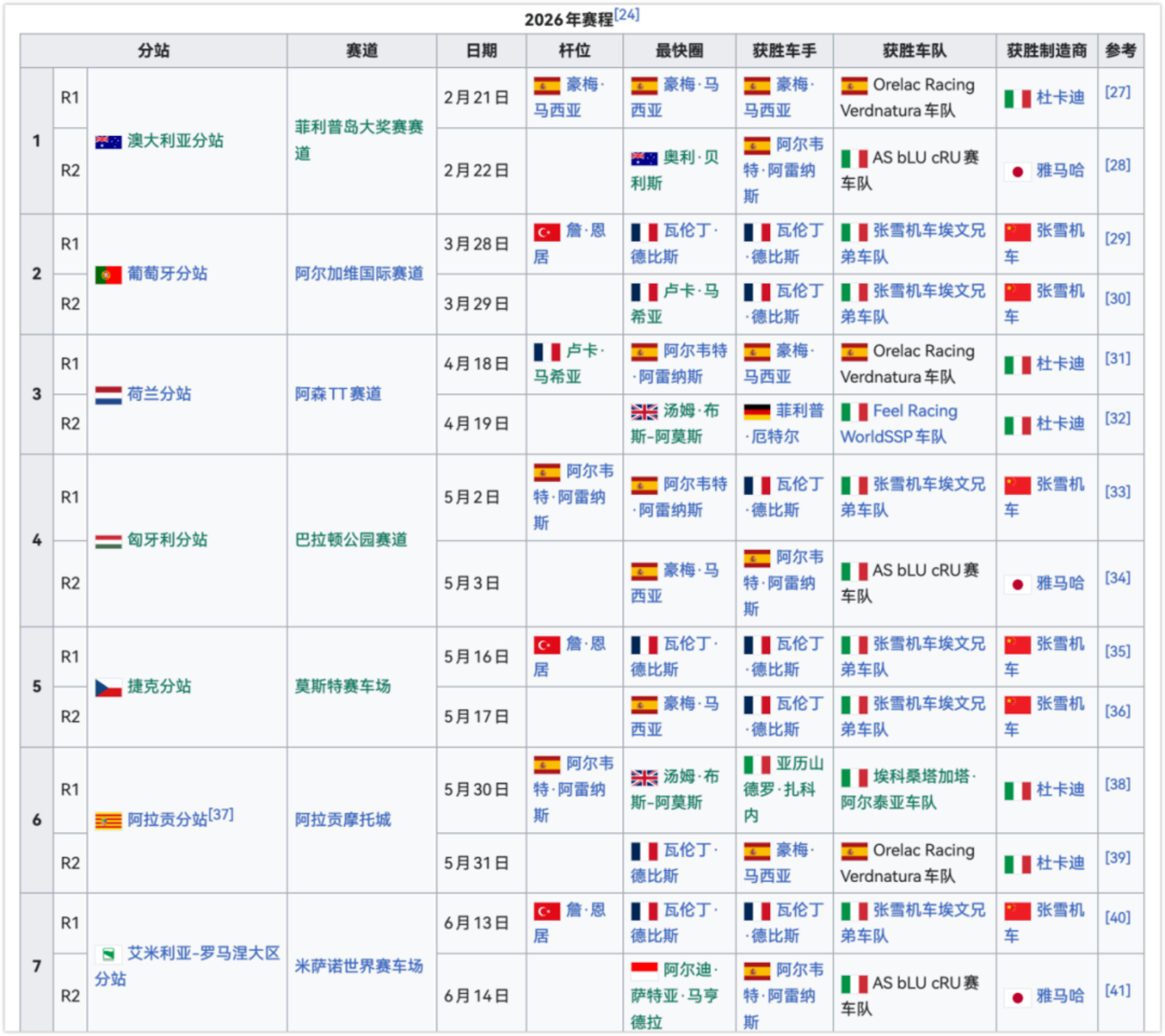
Task: Jump to reference [24] beside the 2026年赛程 title
Action: [627, 15]
